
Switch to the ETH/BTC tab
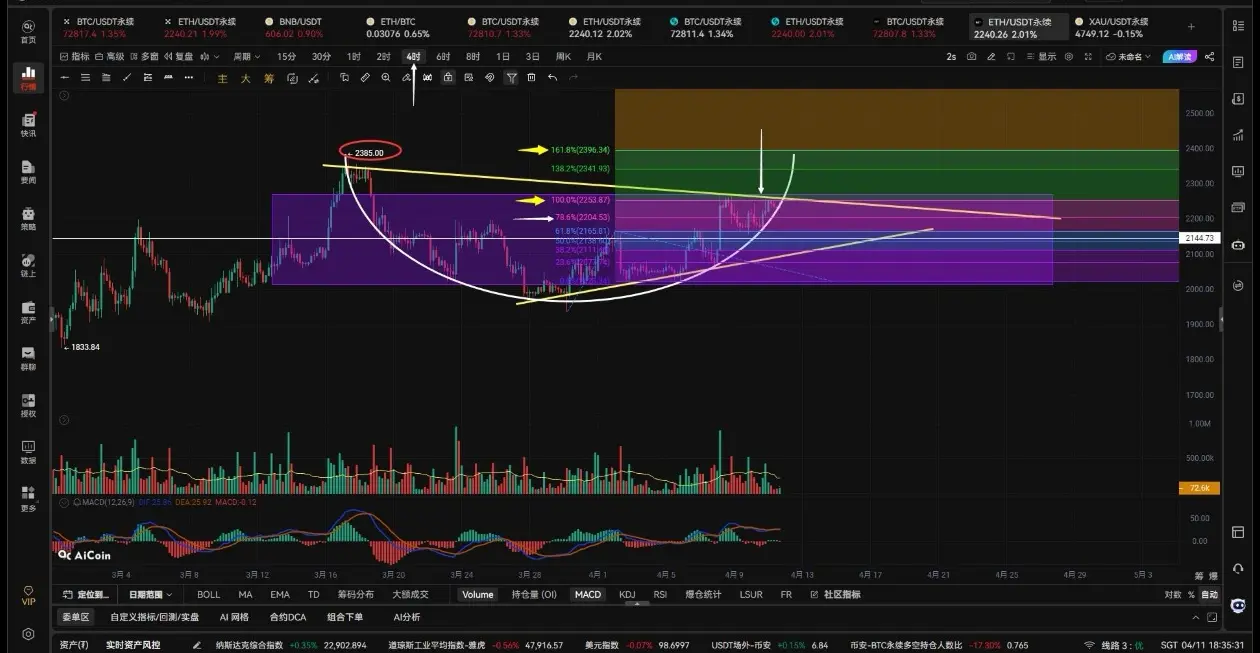pos(397,27)
